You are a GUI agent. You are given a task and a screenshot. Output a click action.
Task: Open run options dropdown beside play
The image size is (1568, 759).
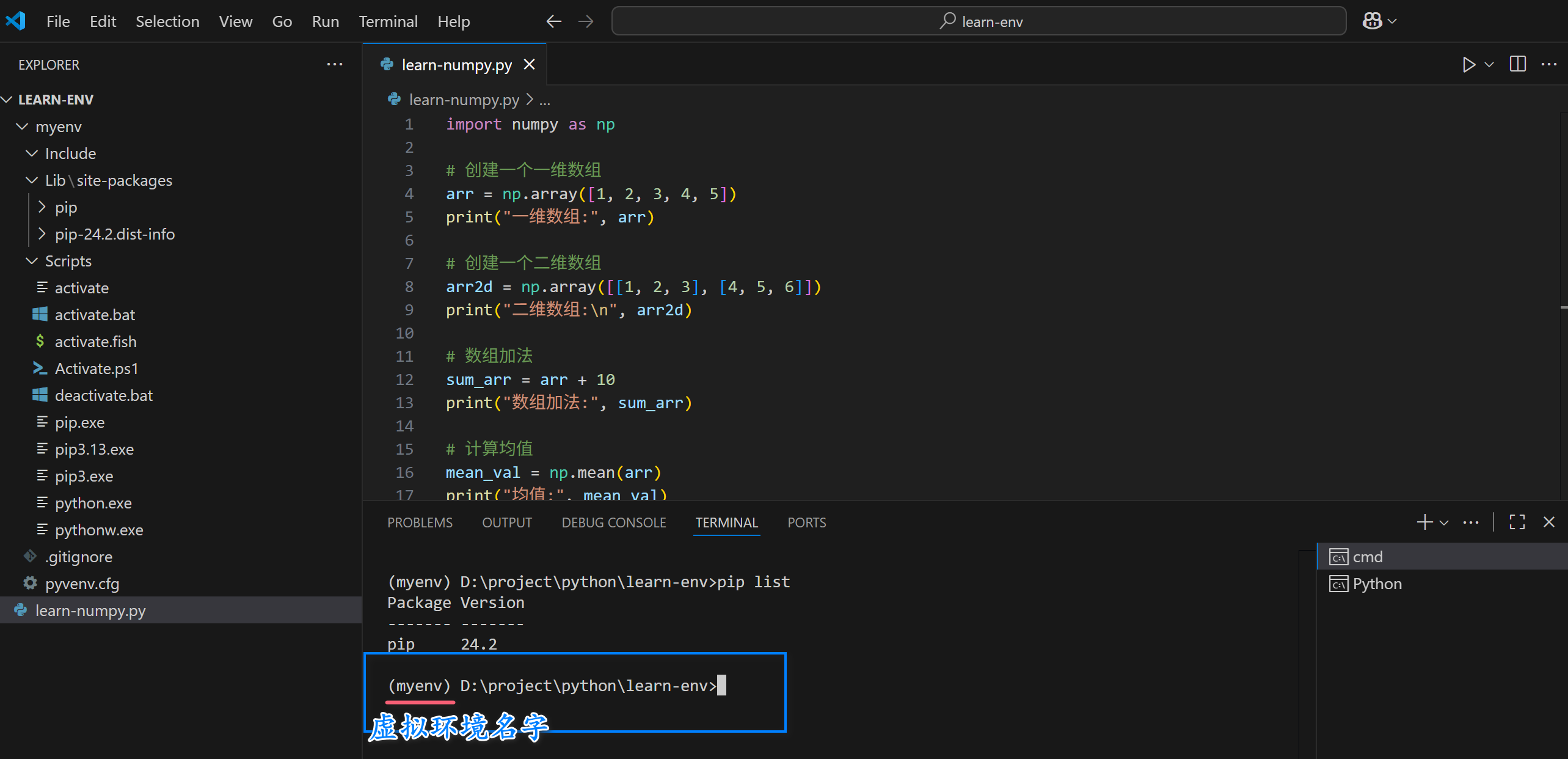coord(1489,64)
